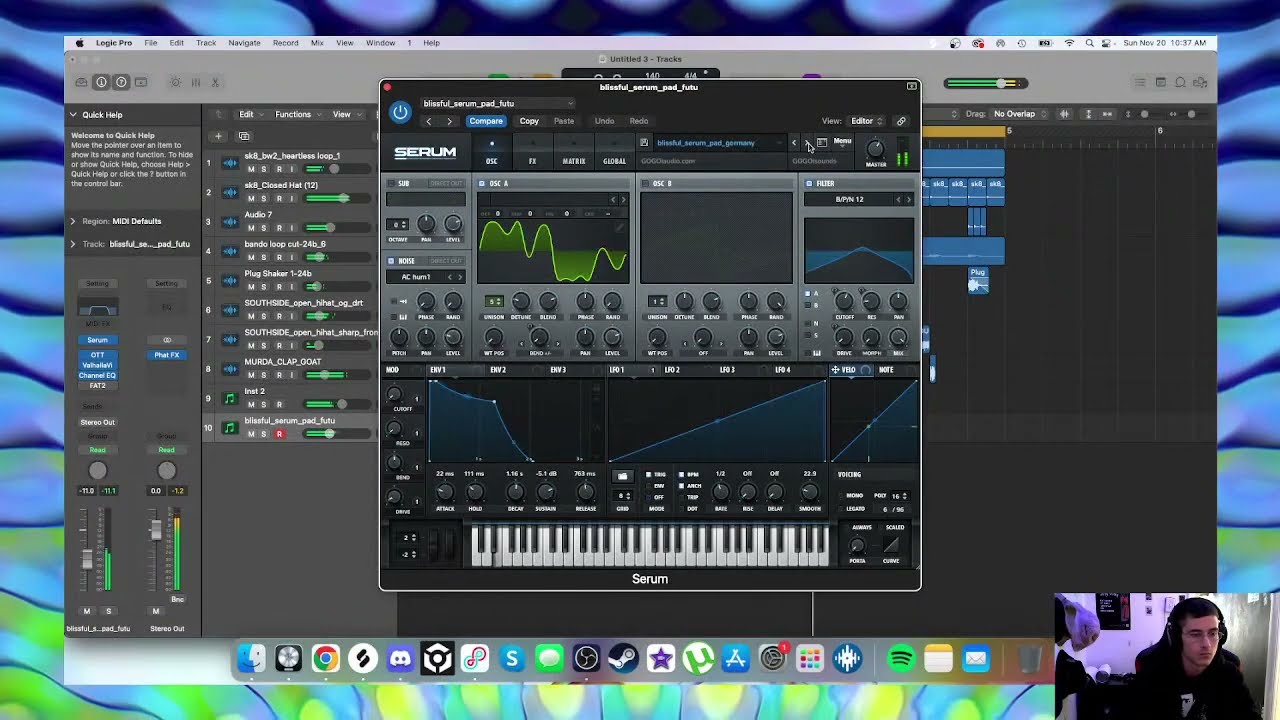Toggle record enable on blissful_serum_pad_futu track
Screen dimensions: 1280x720
tap(279, 434)
